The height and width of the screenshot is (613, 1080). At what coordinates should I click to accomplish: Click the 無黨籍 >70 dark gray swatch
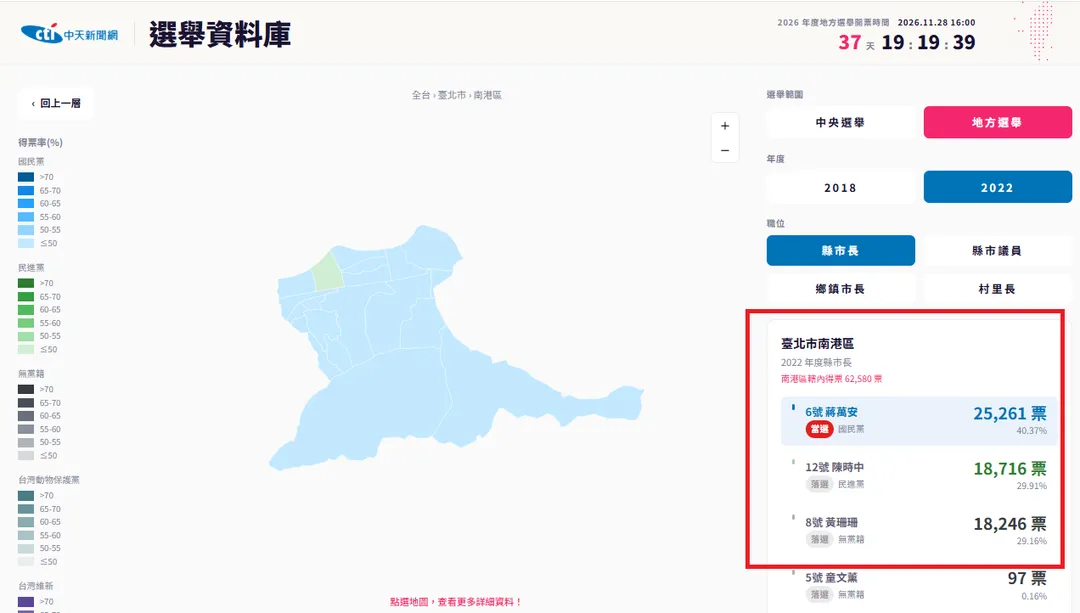click(x=26, y=389)
